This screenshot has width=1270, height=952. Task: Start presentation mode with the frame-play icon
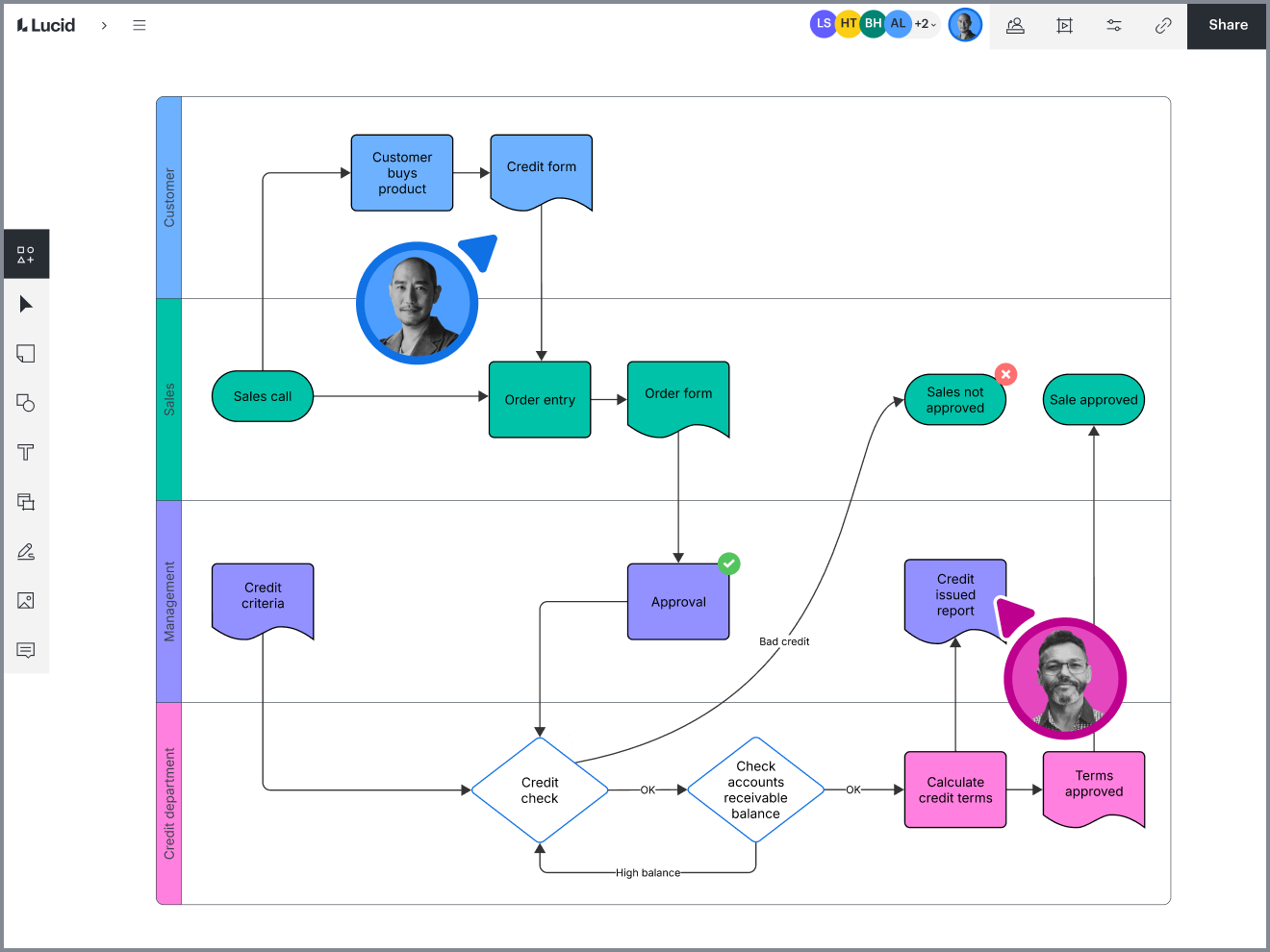1064,25
